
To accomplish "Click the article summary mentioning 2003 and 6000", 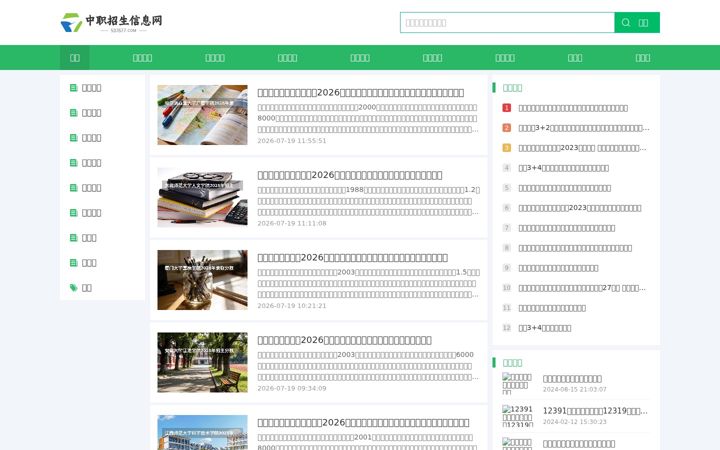I will coord(368,366).
